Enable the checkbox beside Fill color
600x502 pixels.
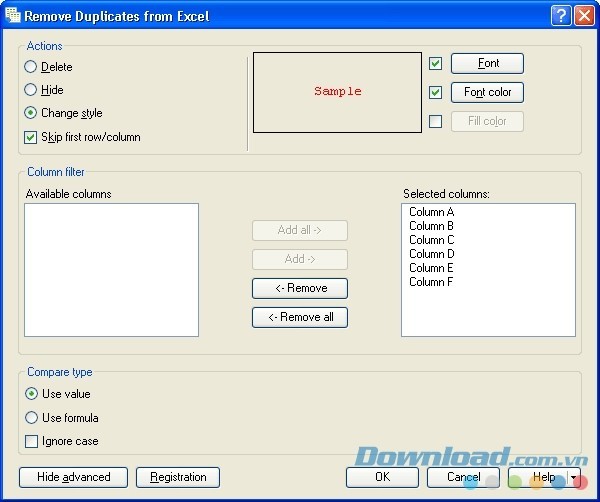[x=435, y=122]
